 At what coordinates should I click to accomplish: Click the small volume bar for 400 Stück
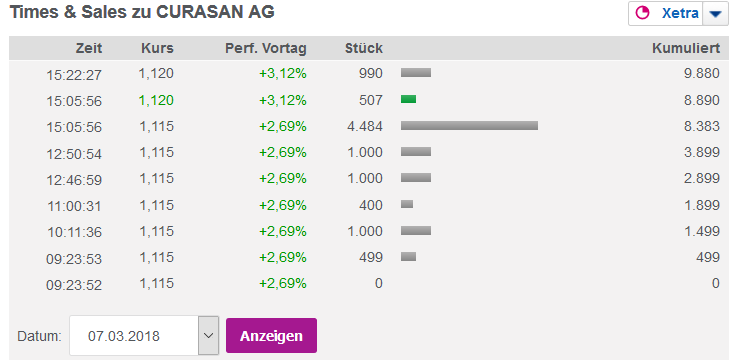[x=407, y=204]
